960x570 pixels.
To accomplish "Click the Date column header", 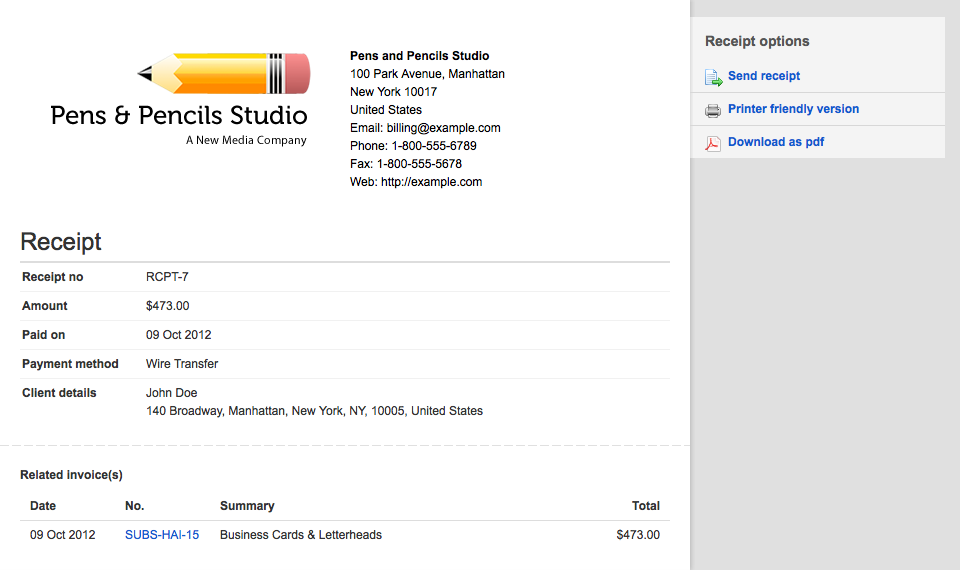I will tap(43, 506).
